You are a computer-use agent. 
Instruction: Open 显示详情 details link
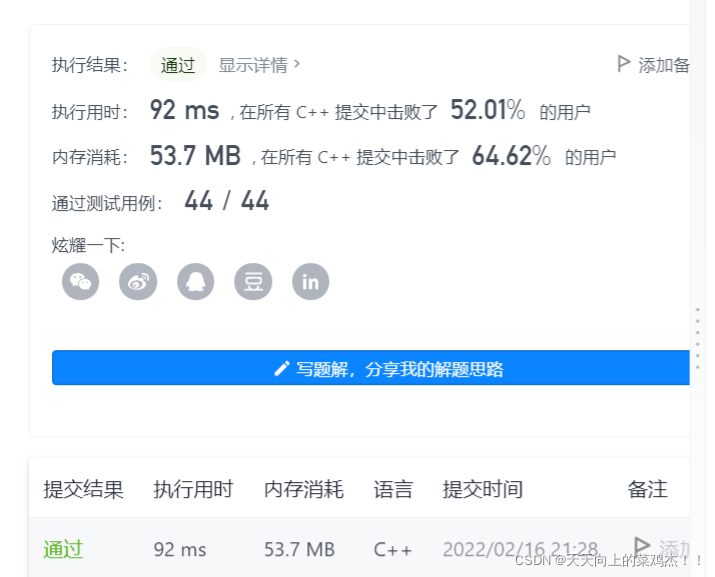coord(253,65)
